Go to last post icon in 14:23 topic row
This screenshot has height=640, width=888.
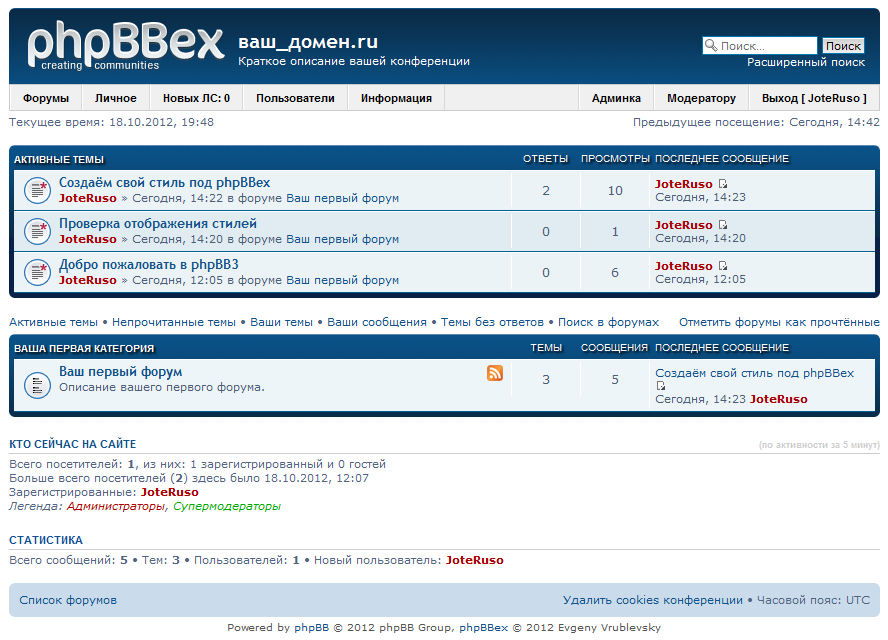click(723, 184)
